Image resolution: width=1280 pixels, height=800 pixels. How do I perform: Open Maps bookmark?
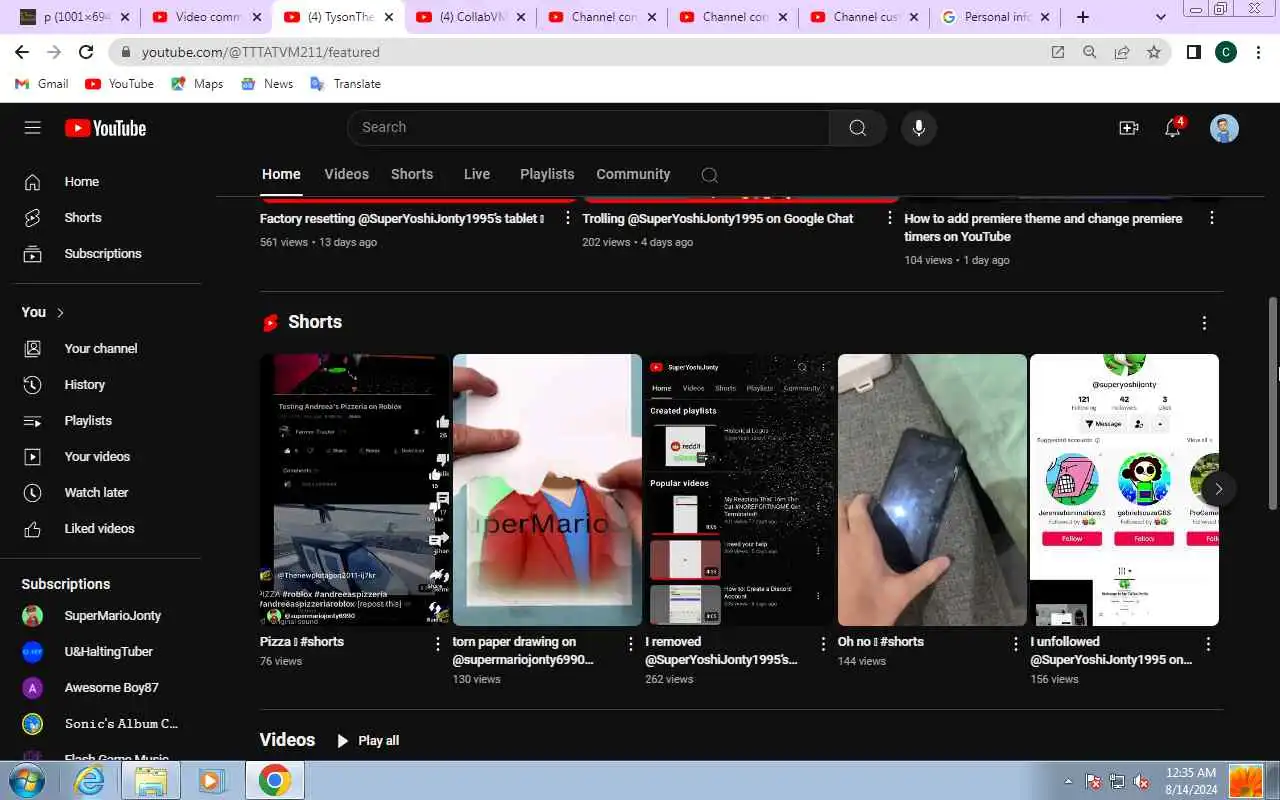197,84
